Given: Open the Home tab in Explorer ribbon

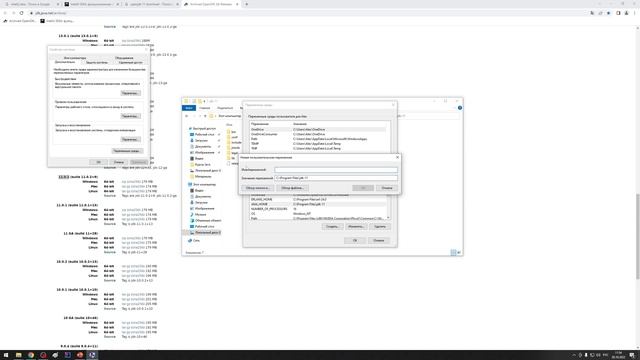Looking at the screenshot, I should click(x=205, y=108).
